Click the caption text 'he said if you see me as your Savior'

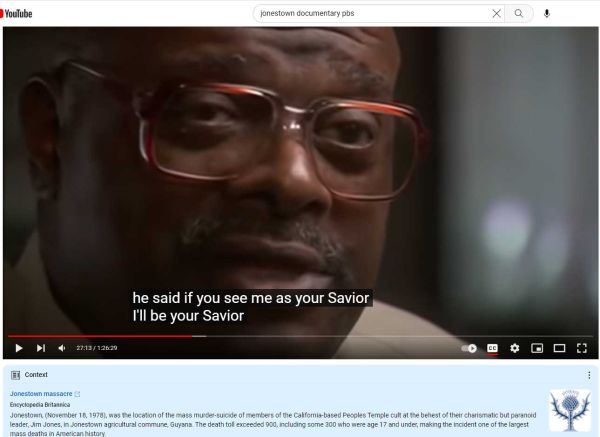[x=251, y=298]
